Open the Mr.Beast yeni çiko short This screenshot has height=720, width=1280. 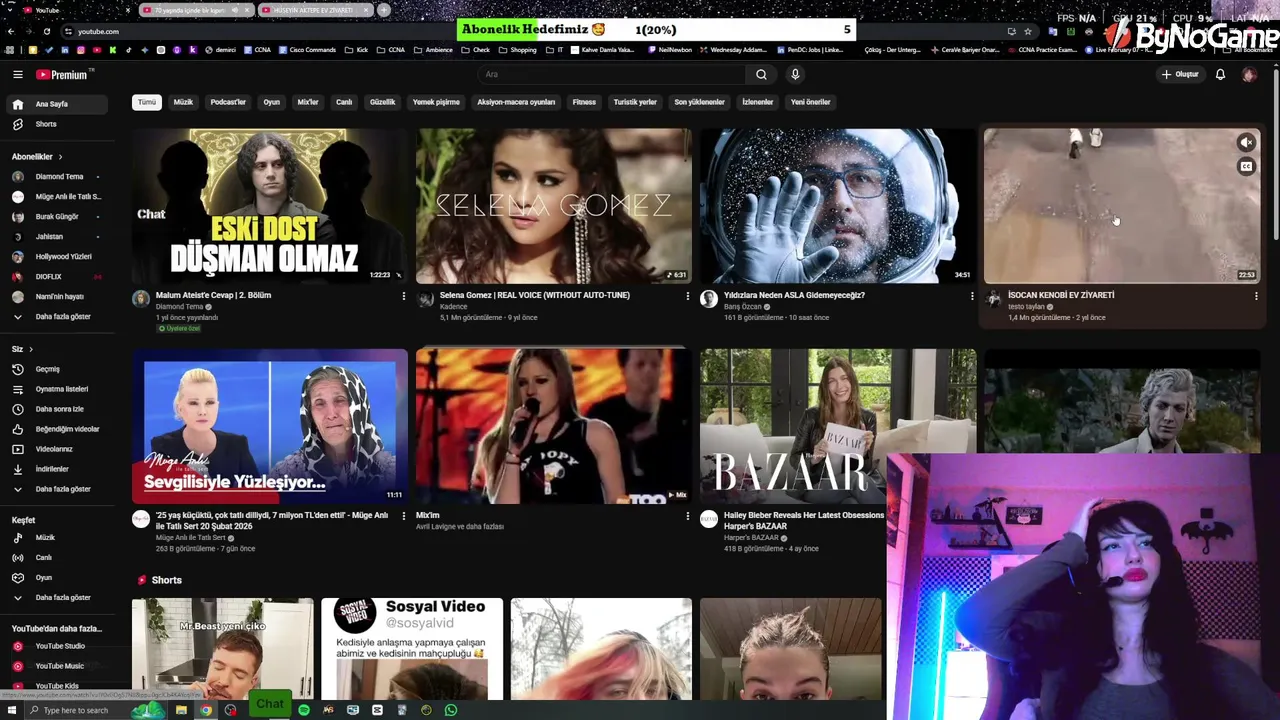click(x=222, y=649)
